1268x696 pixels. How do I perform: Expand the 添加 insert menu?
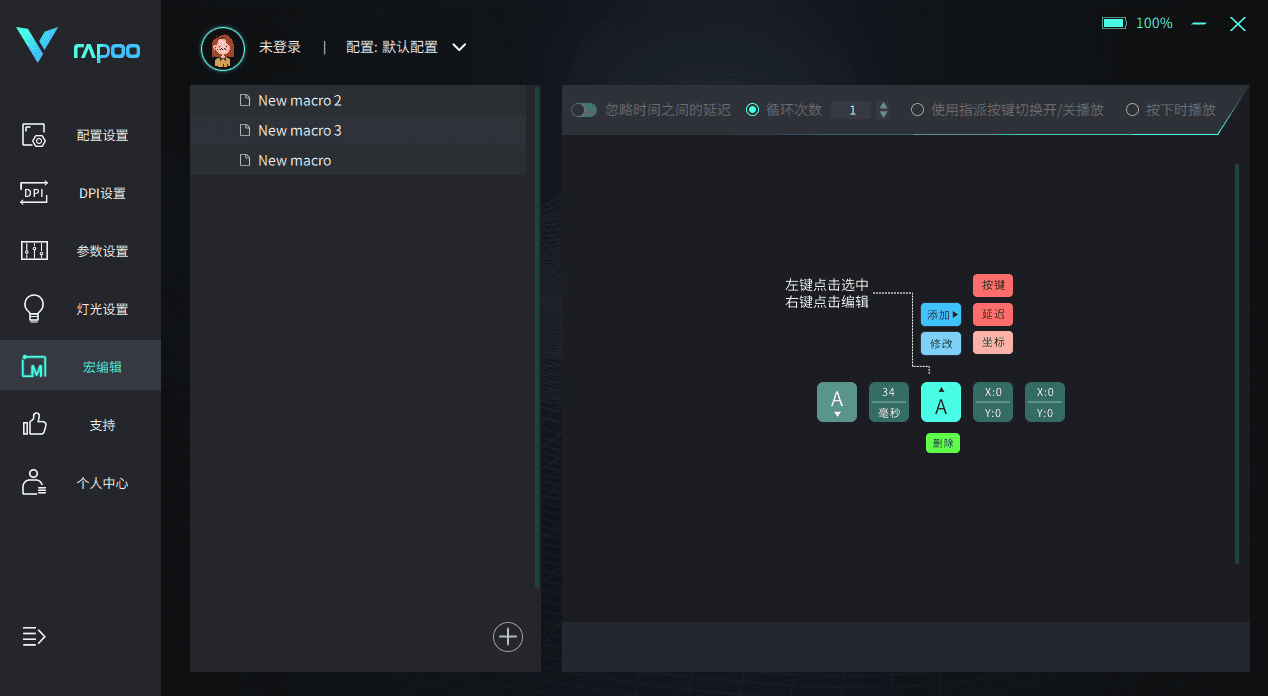coord(940,313)
